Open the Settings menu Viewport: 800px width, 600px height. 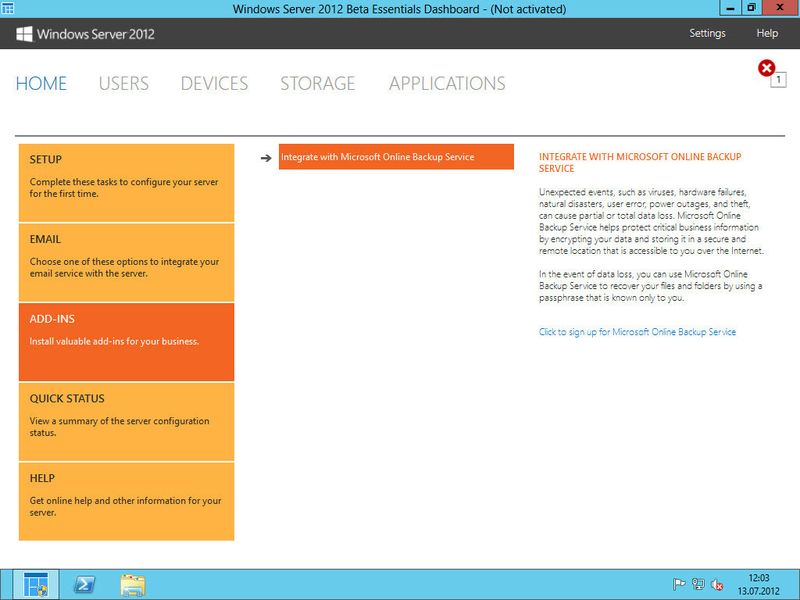tap(709, 33)
